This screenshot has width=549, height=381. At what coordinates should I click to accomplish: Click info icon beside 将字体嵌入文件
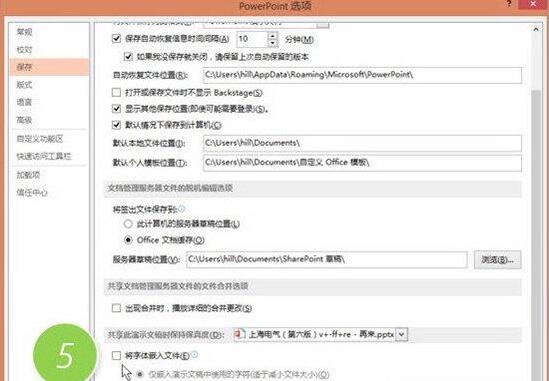point(194,355)
